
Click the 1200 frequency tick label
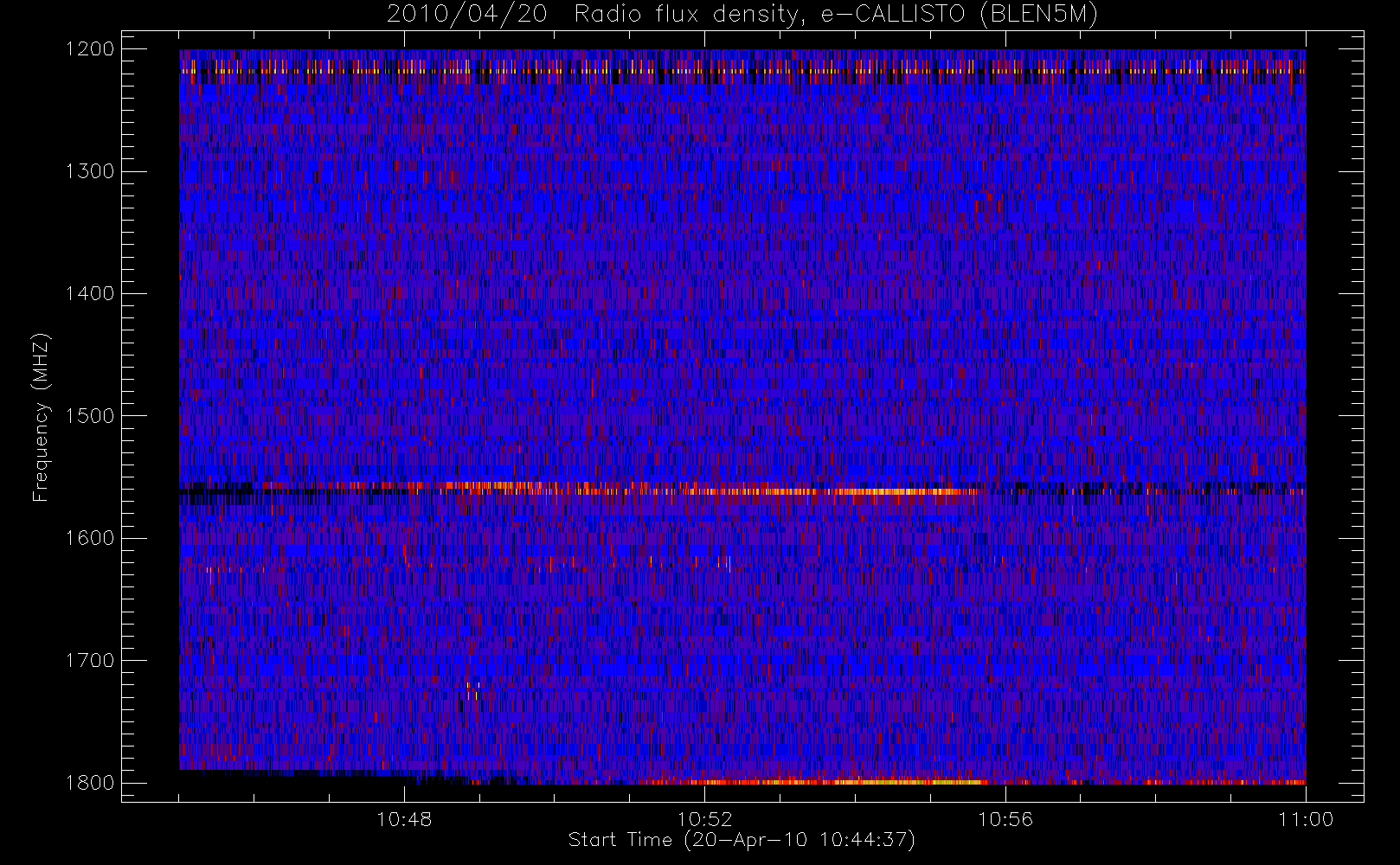click(x=90, y=49)
